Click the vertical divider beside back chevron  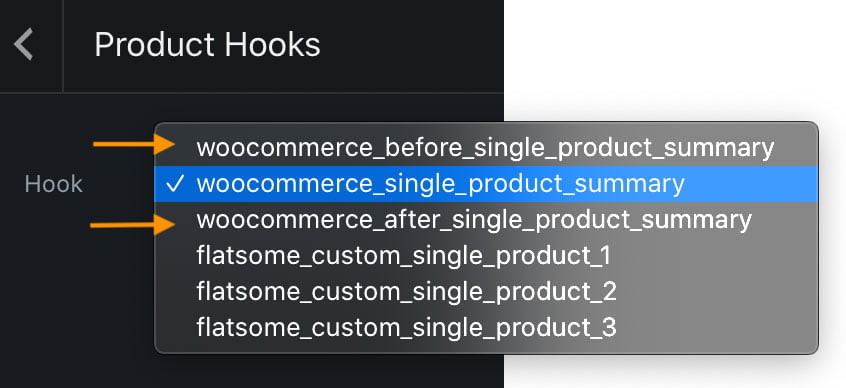click(x=63, y=46)
